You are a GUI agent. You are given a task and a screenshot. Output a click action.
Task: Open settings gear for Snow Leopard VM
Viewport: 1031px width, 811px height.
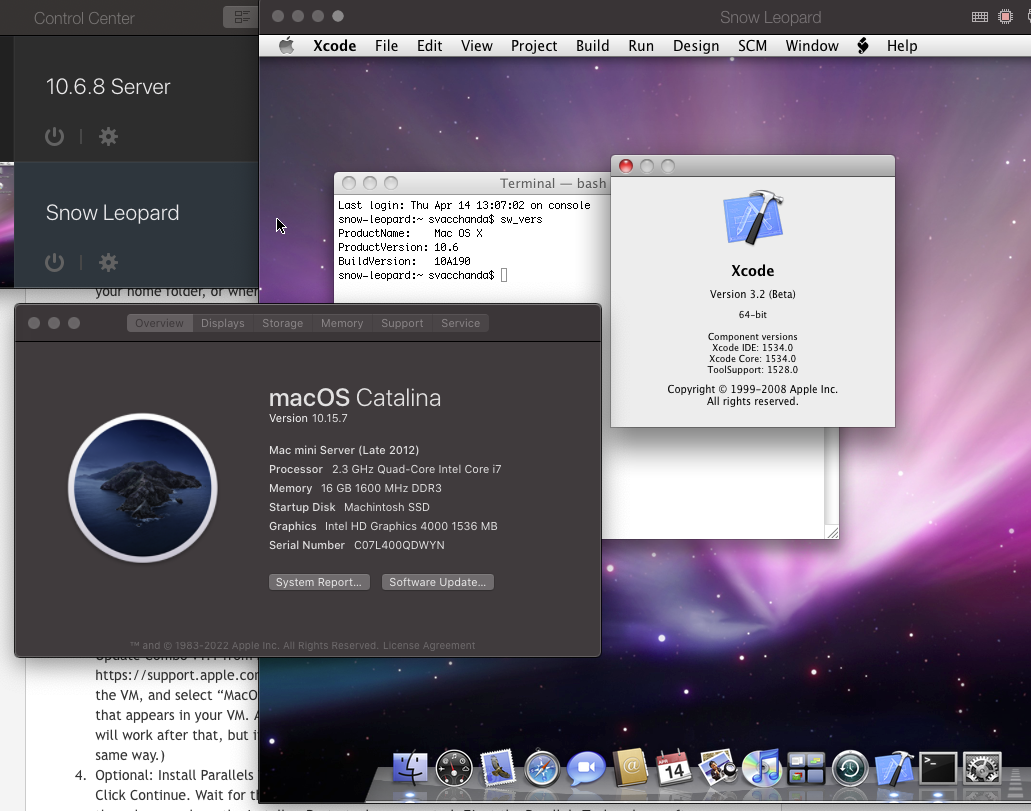tap(108, 262)
